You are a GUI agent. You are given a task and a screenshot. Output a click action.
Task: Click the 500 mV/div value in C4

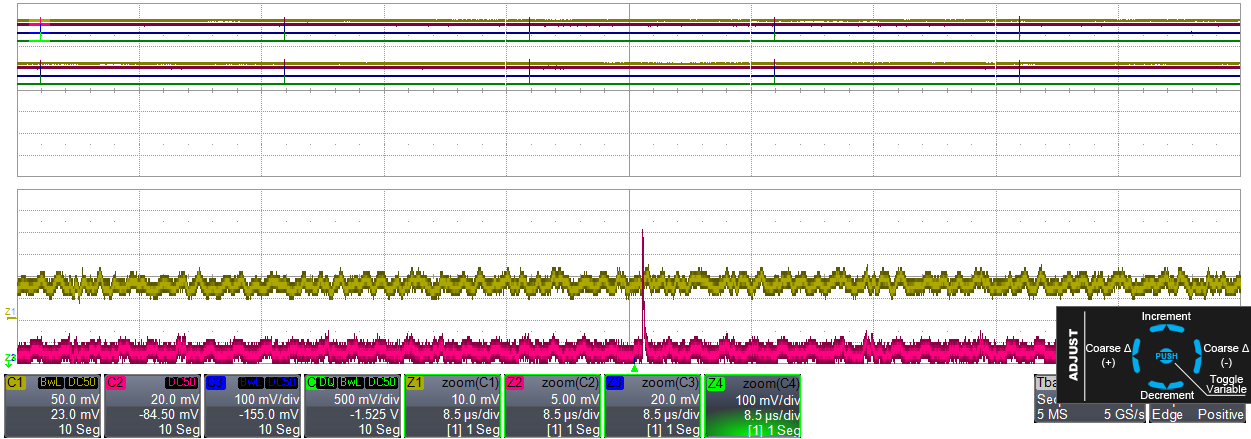pos(367,399)
